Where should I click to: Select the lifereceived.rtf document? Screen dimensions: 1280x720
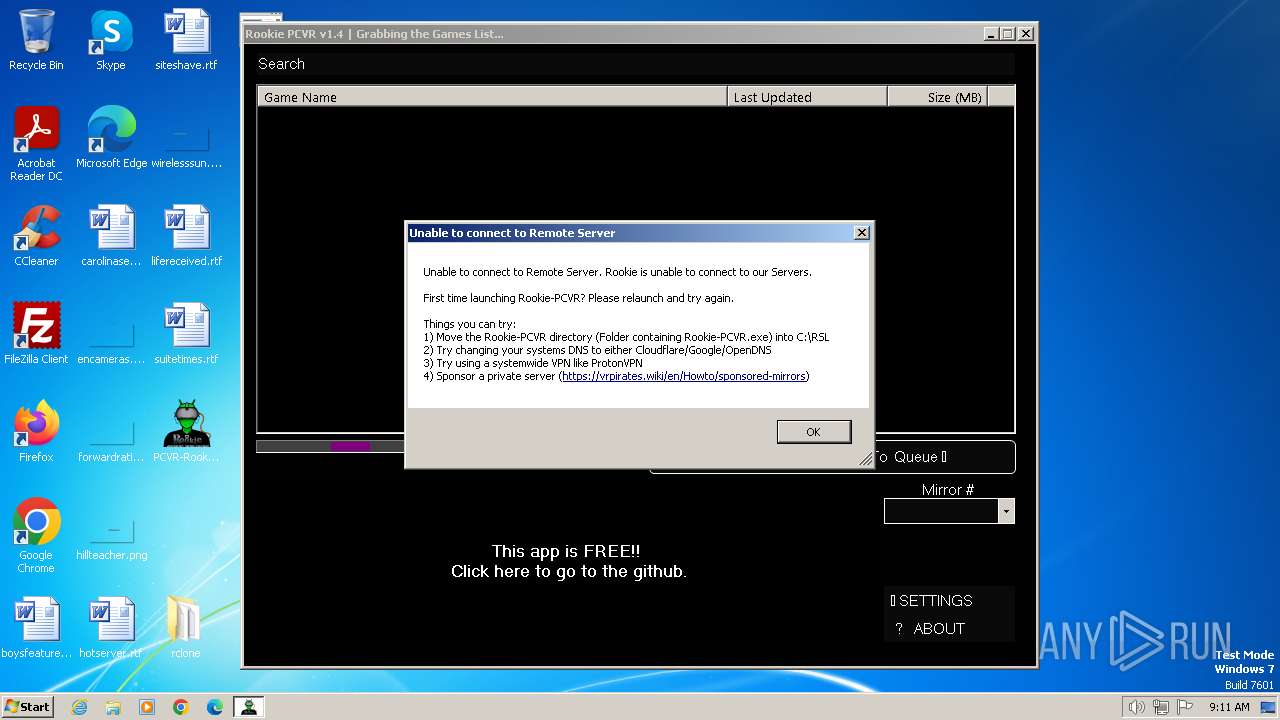(x=186, y=236)
